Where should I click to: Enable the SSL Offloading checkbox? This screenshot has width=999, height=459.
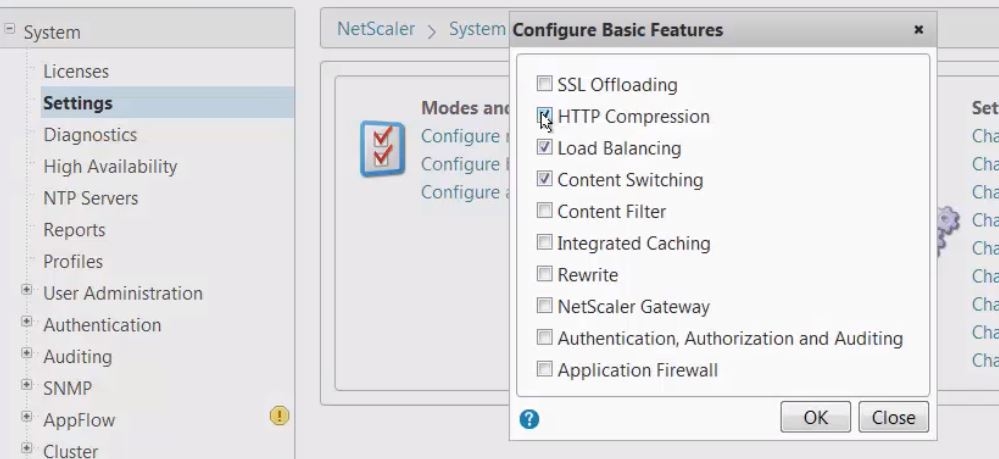pos(544,84)
